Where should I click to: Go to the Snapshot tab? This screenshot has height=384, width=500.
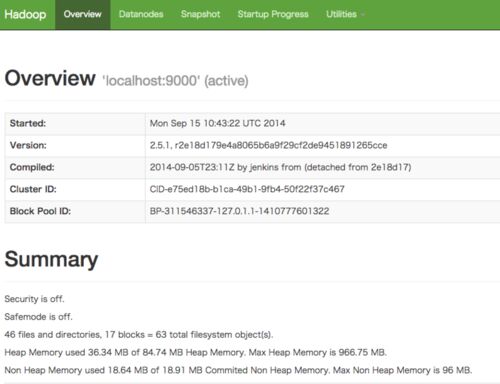pos(200,14)
